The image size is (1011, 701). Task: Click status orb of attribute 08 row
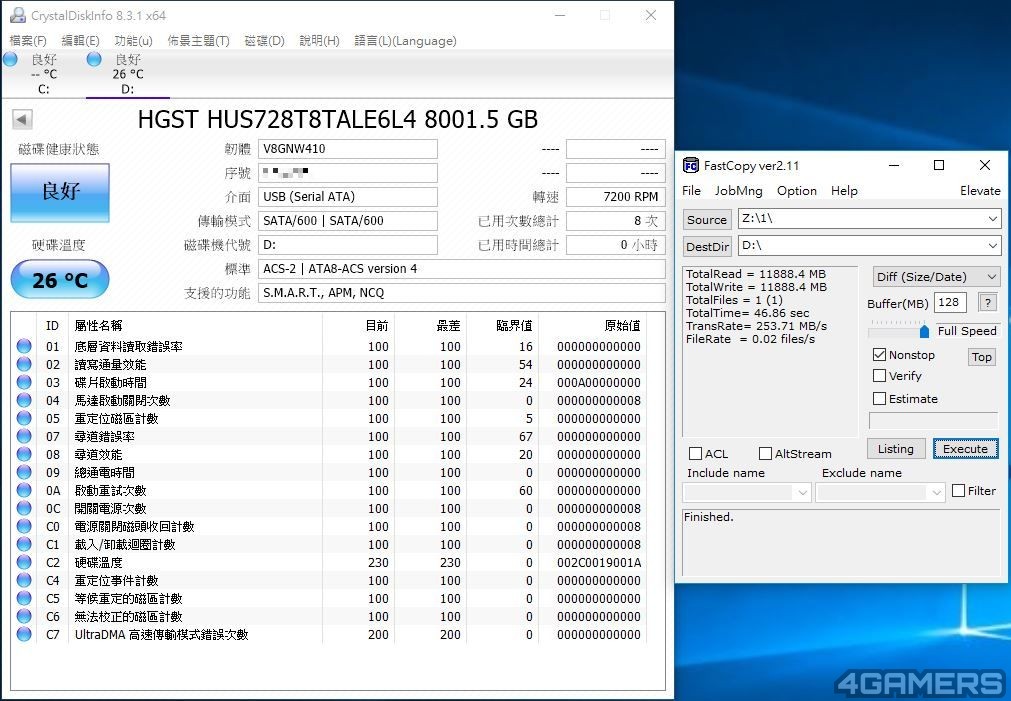25,455
